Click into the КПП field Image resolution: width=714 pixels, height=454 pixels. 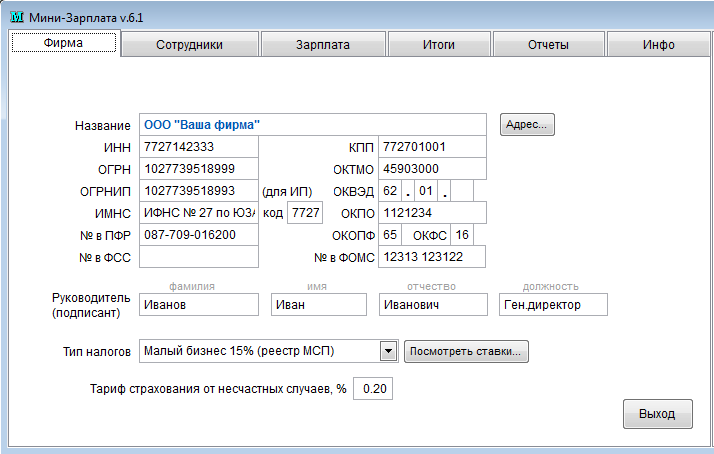point(432,147)
